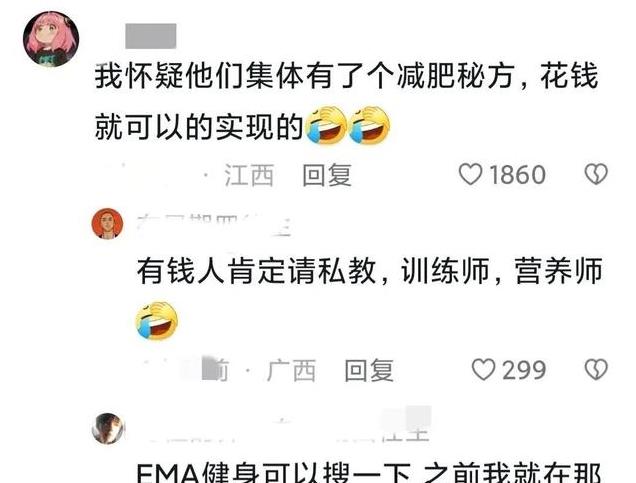Reply to the comment from 江西
This screenshot has width=636, height=483.
tap(327, 175)
